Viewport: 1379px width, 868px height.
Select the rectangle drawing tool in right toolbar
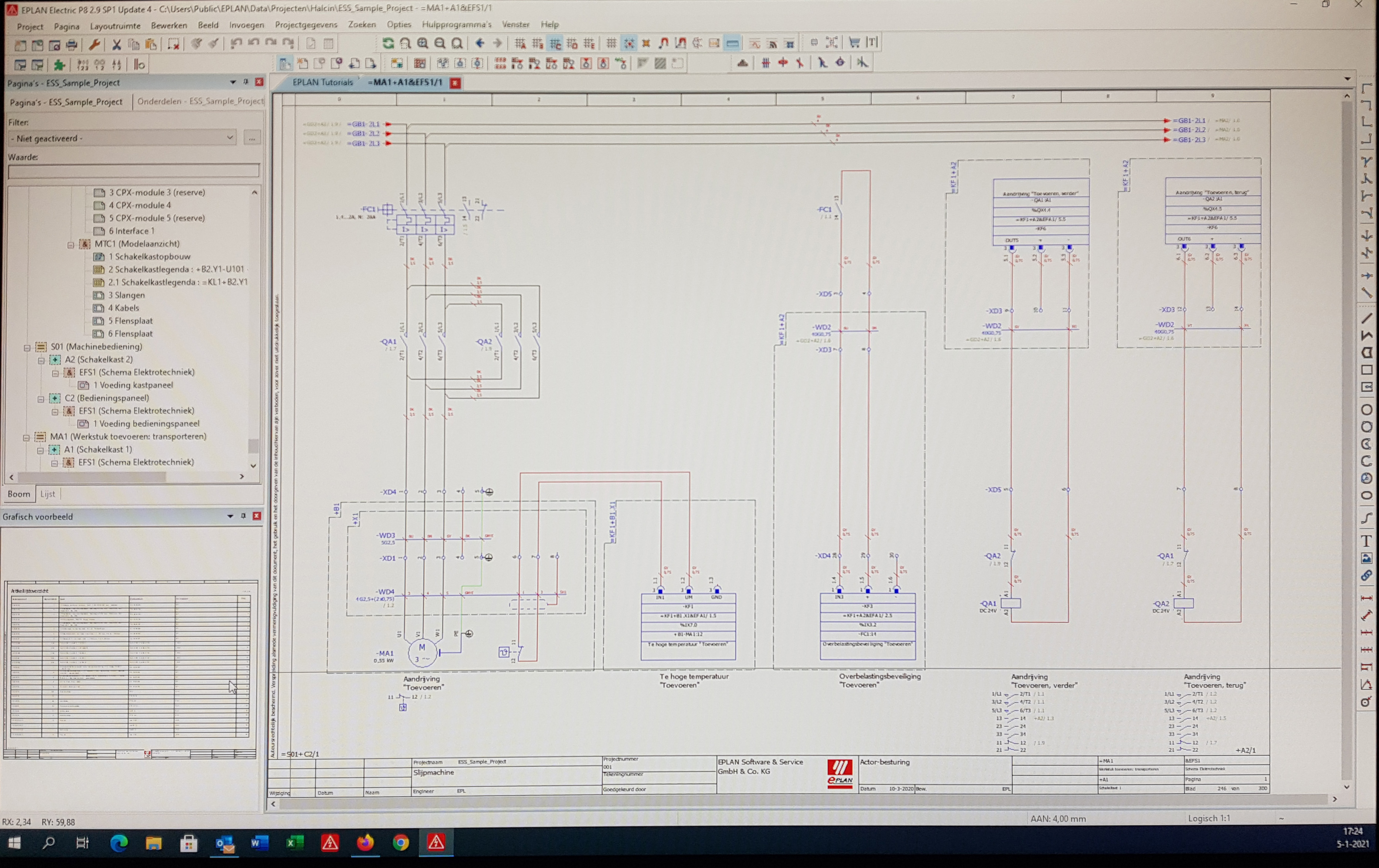[1367, 370]
